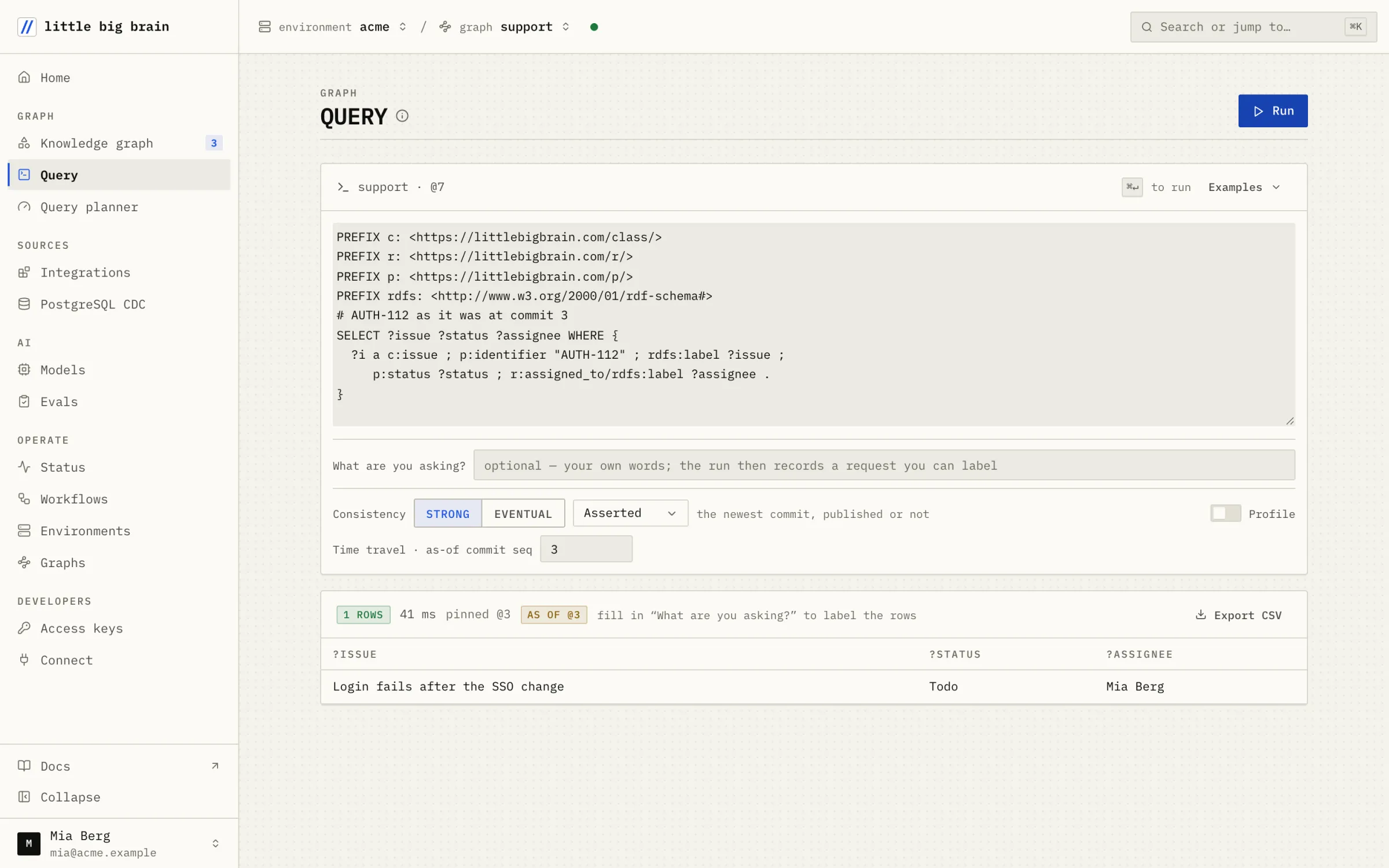1389x868 pixels.
Task: Click the Connect plug icon
Action: (x=24, y=660)
